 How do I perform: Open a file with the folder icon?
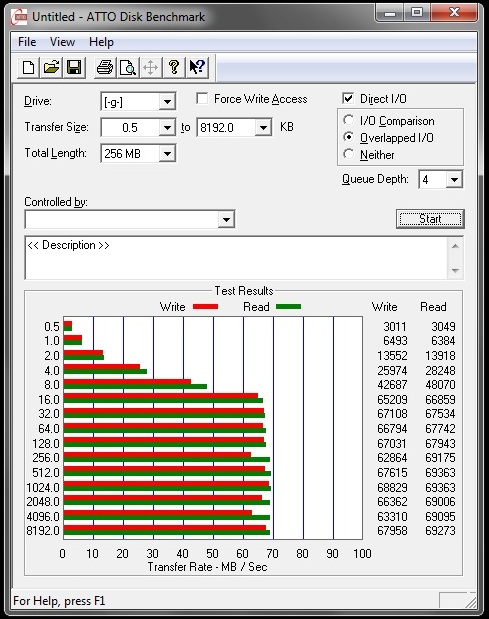point(51,67)
